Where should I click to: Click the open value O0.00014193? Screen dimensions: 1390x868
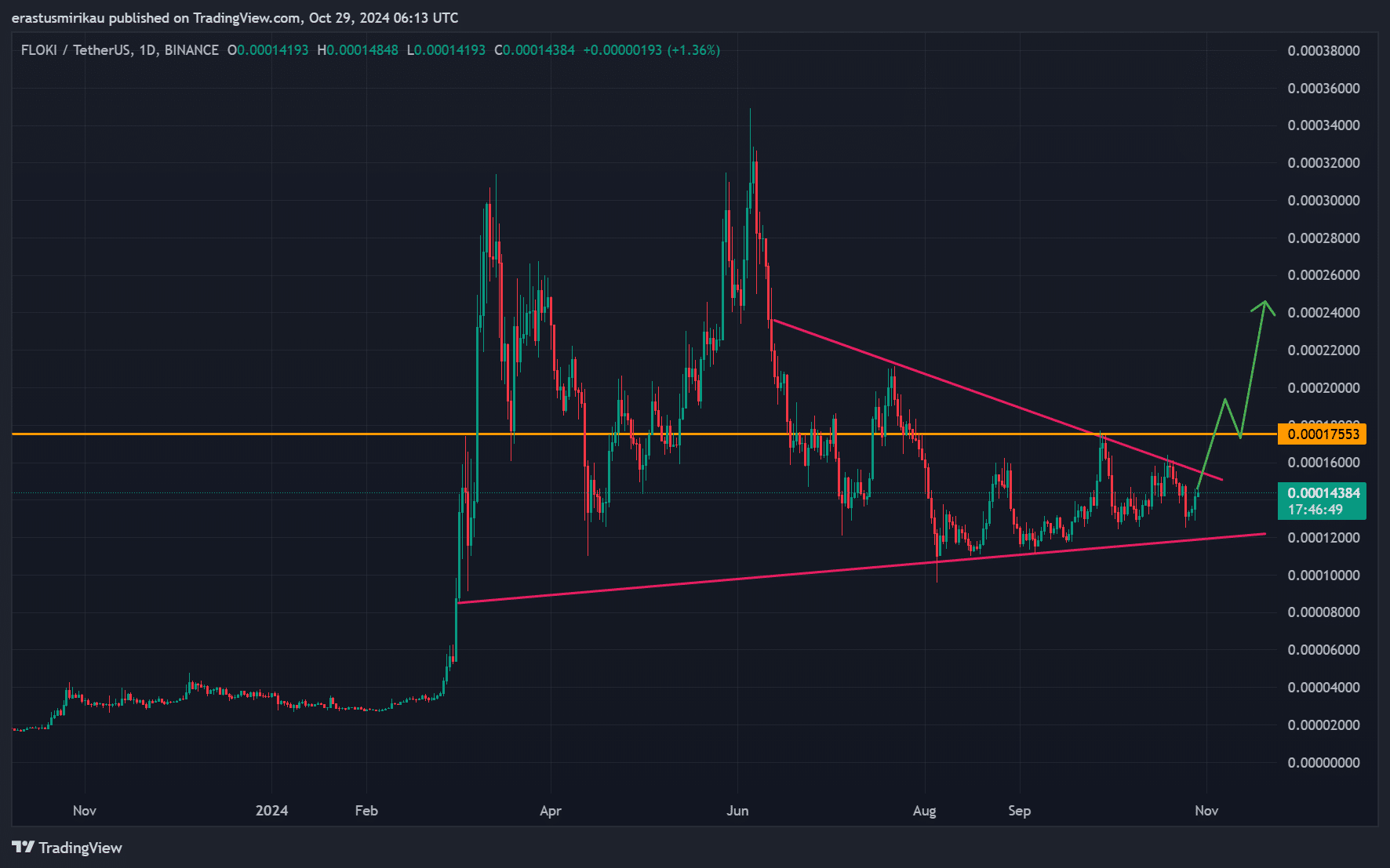point(267,50)
